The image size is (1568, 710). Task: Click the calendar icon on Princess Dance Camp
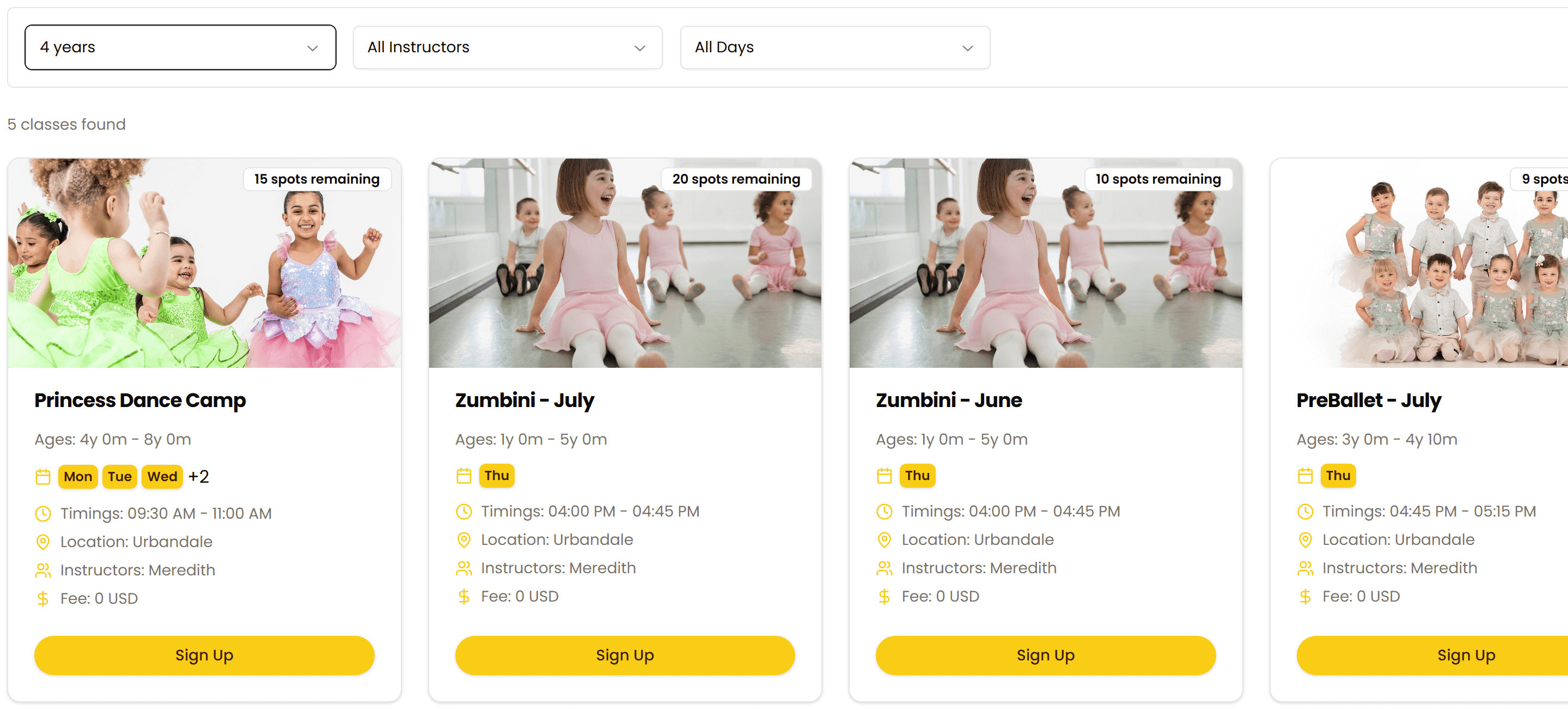coord(42,477)
